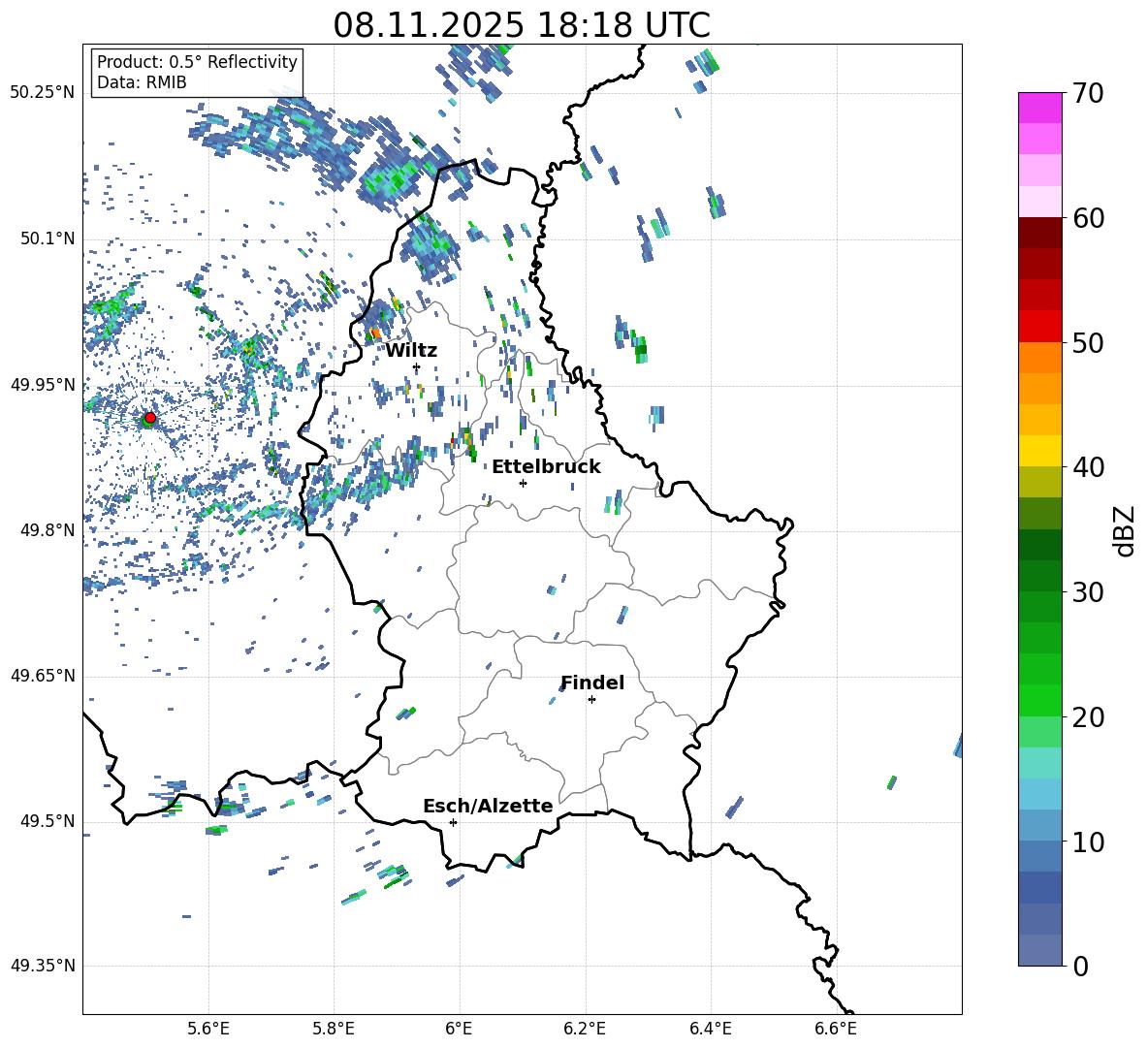The height and width of the screenshot is (1048, 1148).
Task: Click the 5.8°E longitude label
Action: (334, 1029)
